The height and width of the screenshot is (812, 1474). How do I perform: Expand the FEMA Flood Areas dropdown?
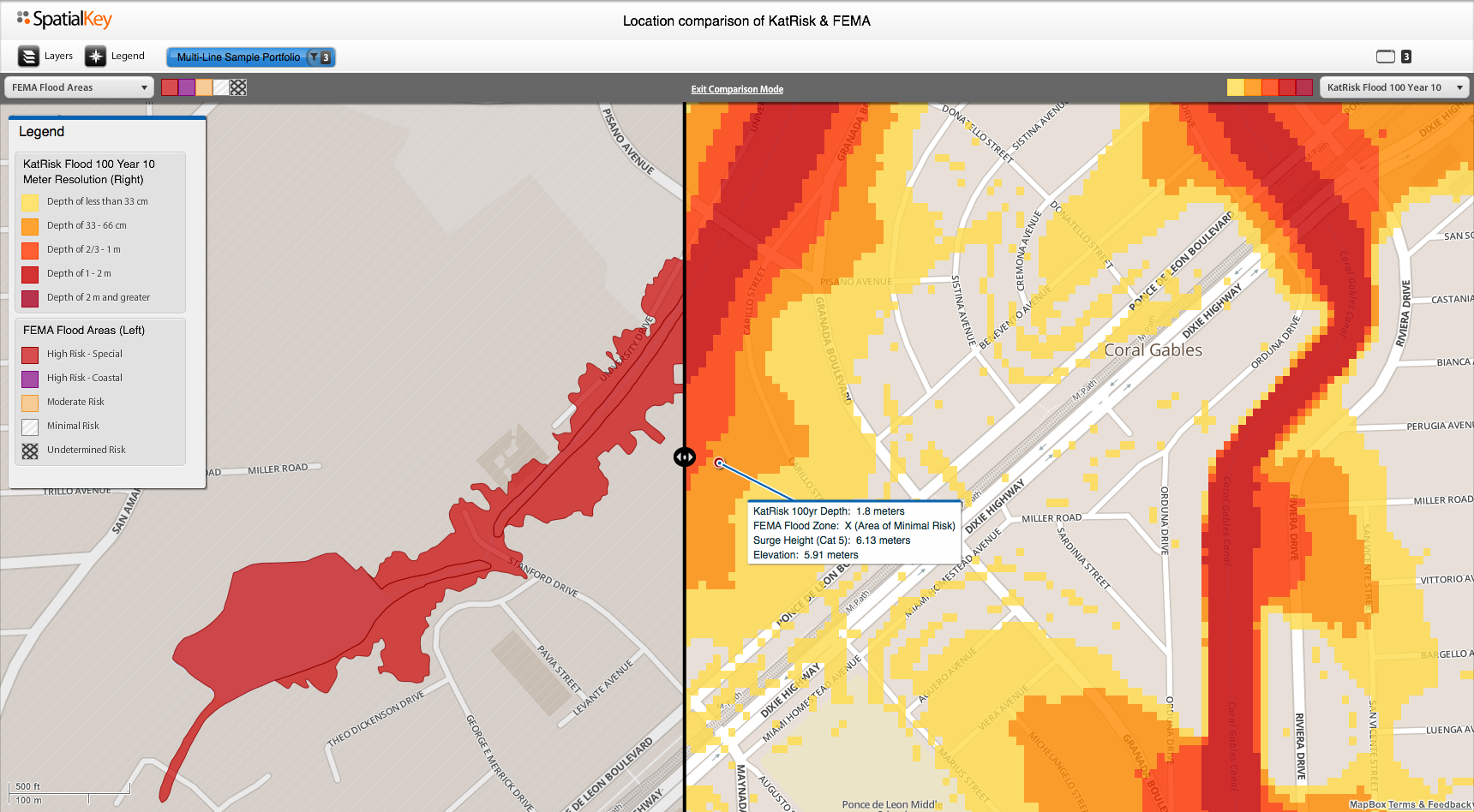[x=80, y=87]
